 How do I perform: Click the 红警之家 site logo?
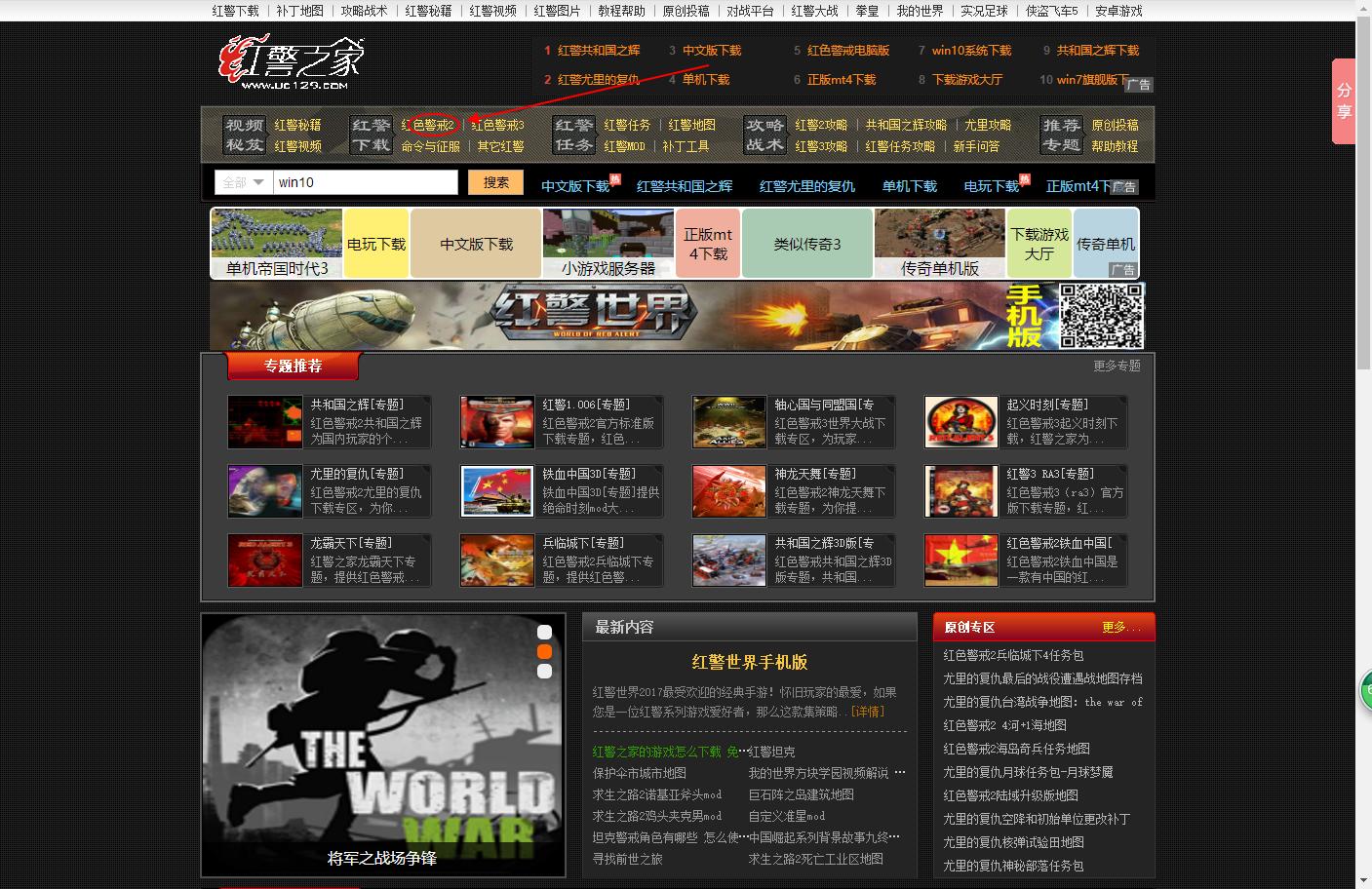point(291,63)
